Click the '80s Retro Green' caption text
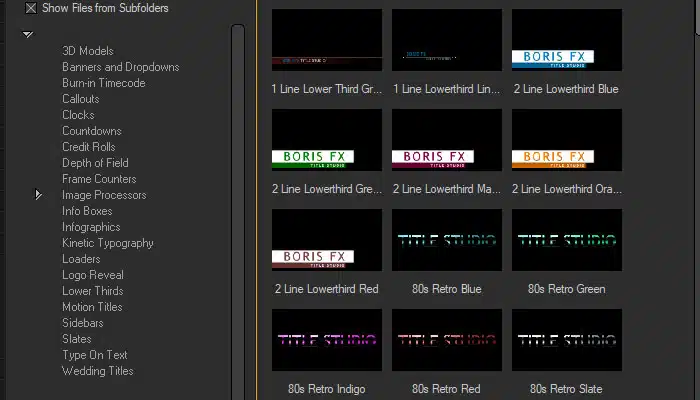Image resolution: width=700 pixels, height=400 pixels. (567, 289)
